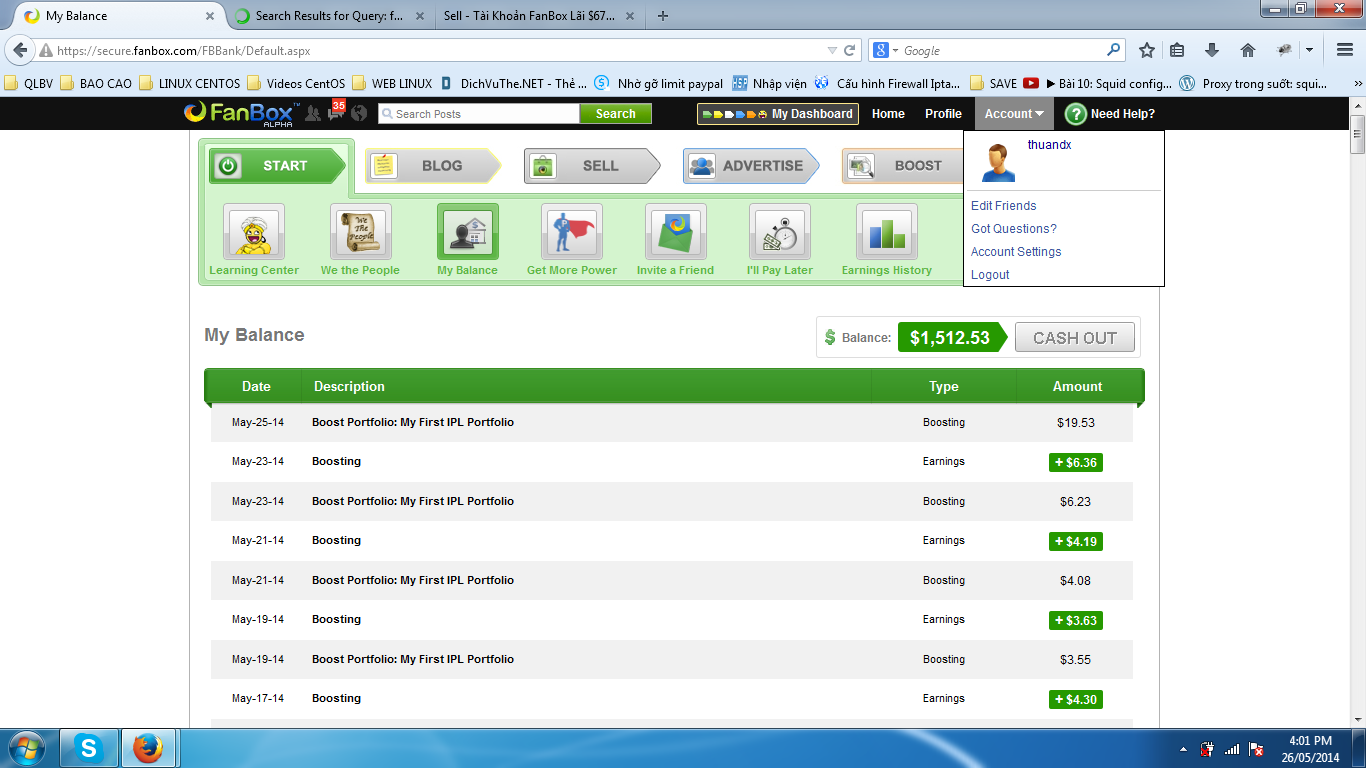Click the globe icon in the FanBox header
This screenshot has width=1366, height=768.
point(359,114)
